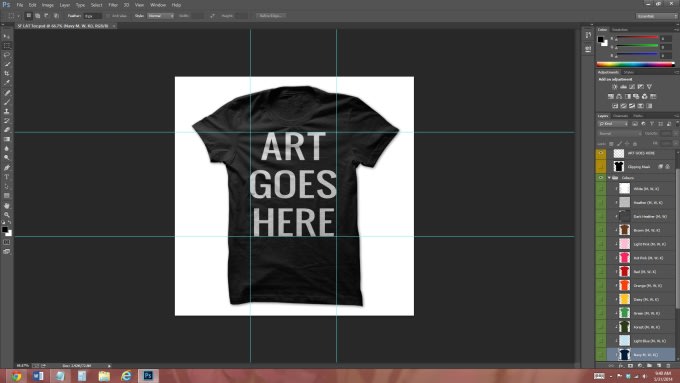Show the Red shirt layer

pos(601,272)
